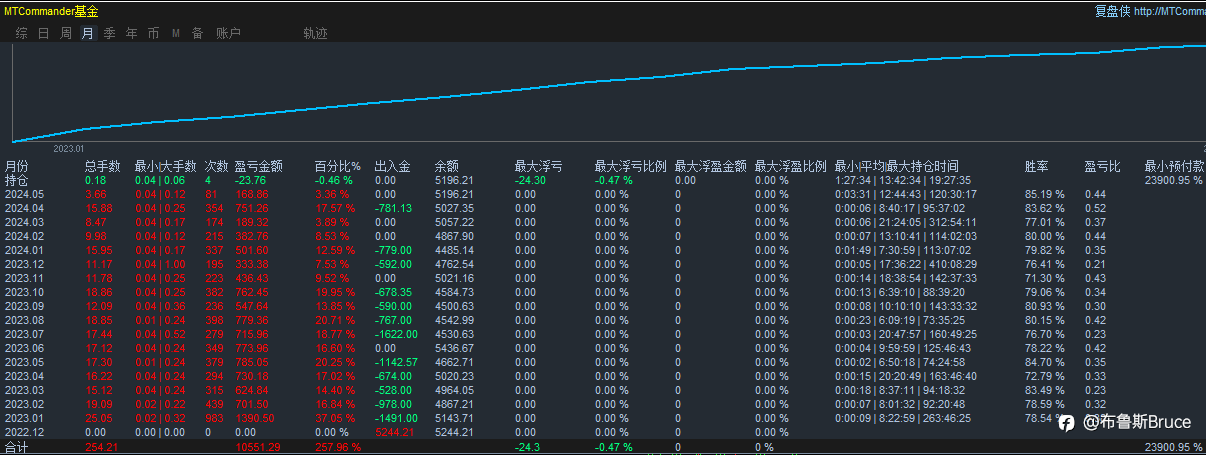This screenshot has height=455, width=1206.
Task: Switch to the 日 daily tab
Action: (x=43, y=33)
